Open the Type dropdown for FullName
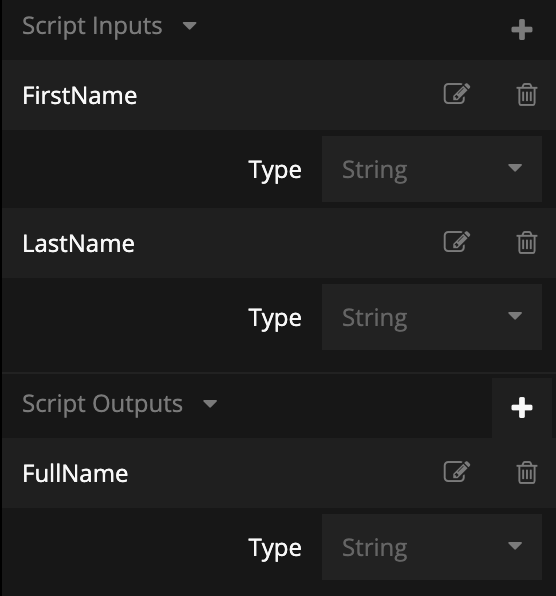Screen dimensions: 556x596 tap(432, 547)
